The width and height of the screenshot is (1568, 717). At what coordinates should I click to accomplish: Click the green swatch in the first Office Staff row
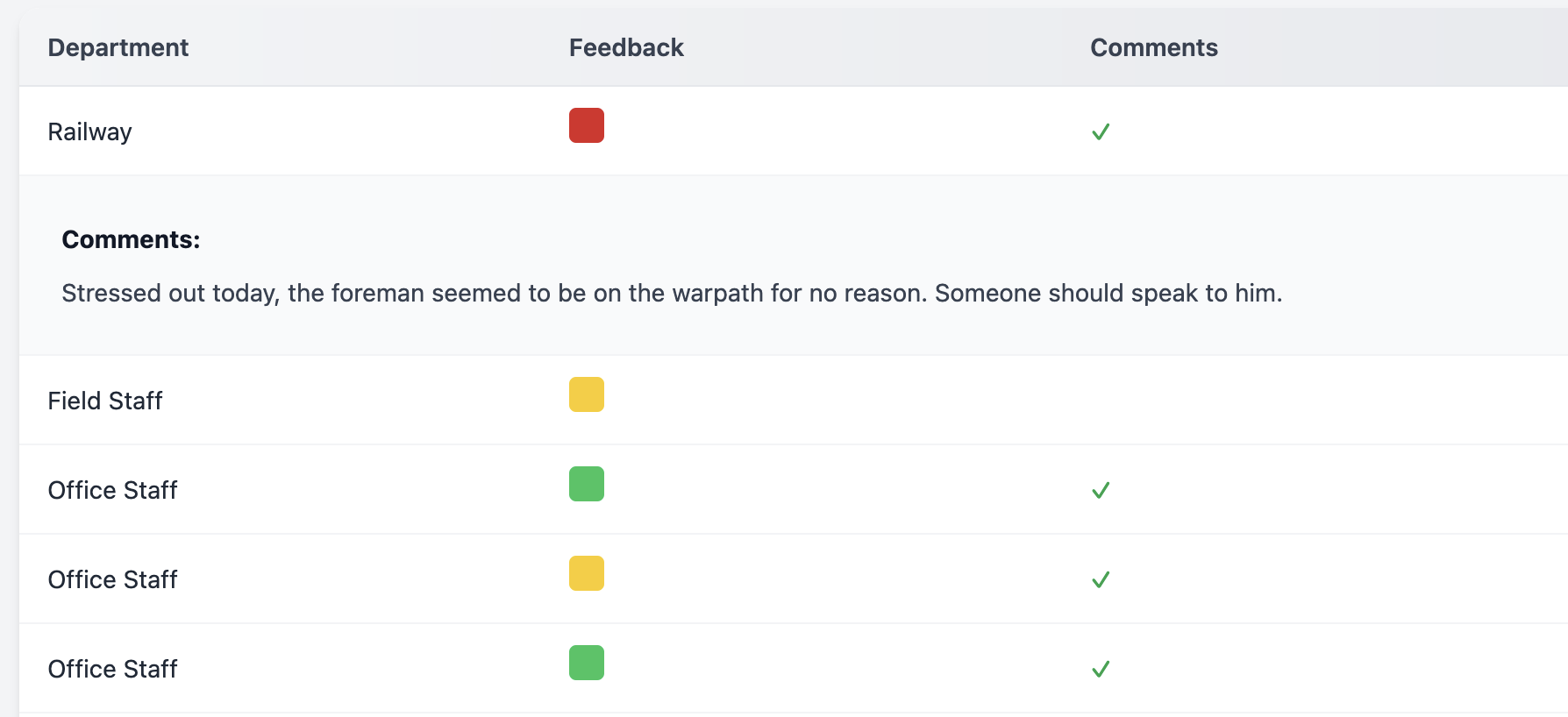[587, 484]
